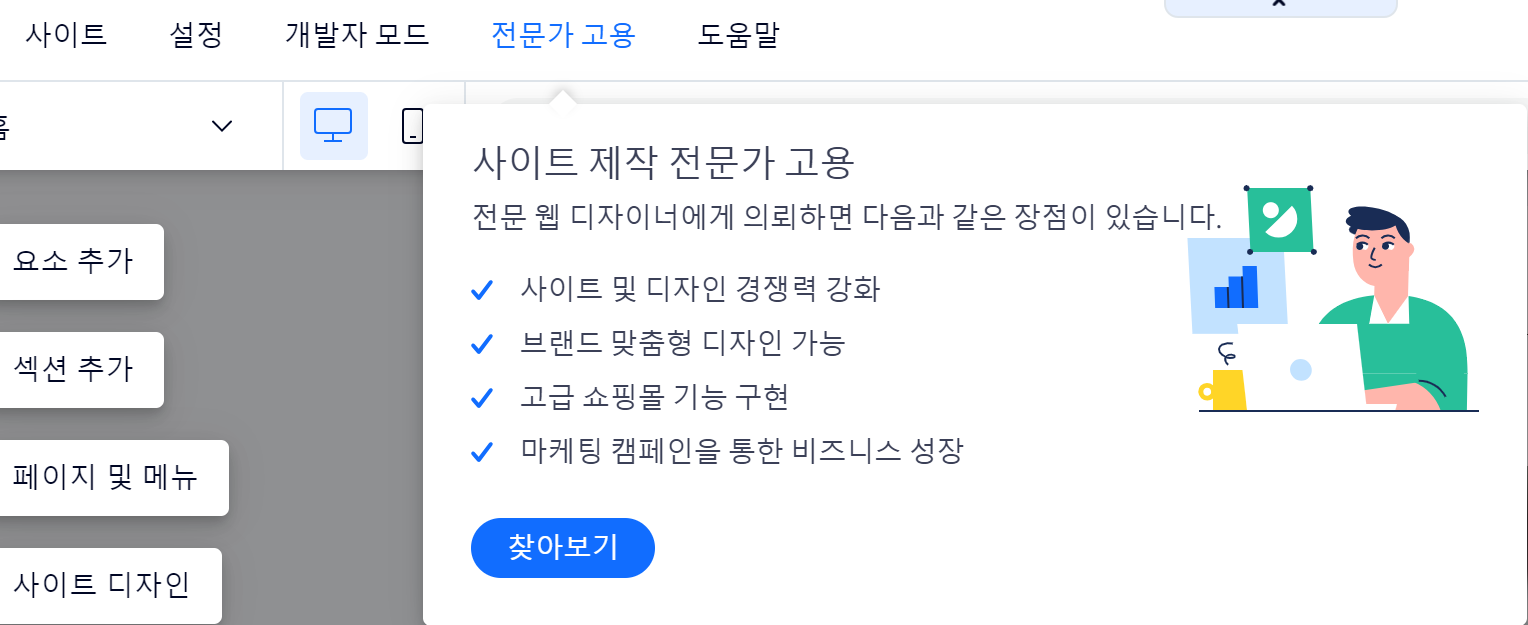The width and height of the screenshot is (1528, 625).
Task: Open the 요소 추가 panel
Action: coord(80,262)
